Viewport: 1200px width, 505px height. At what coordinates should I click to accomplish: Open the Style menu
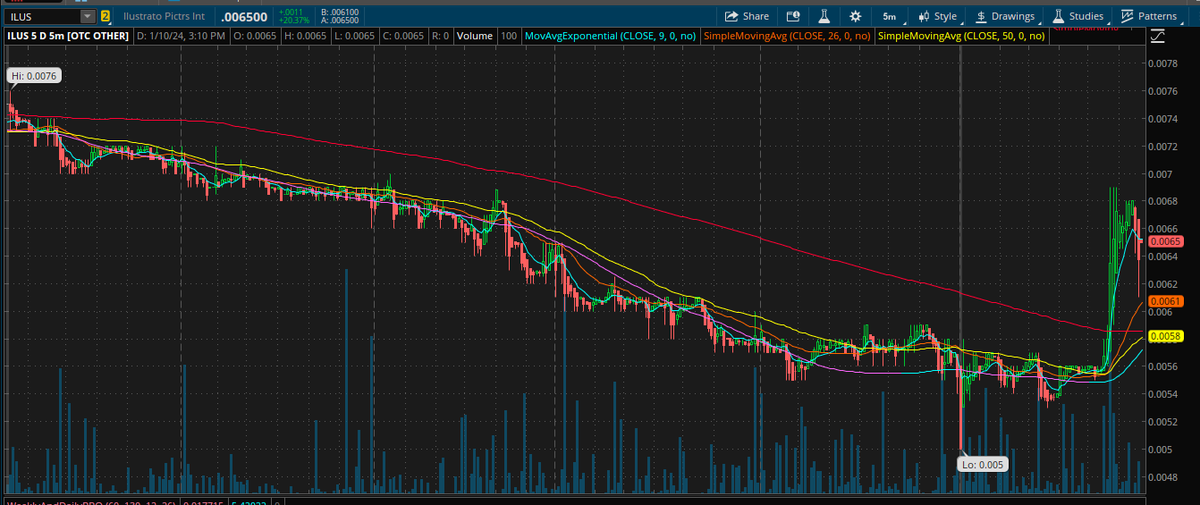click(938, 16)
